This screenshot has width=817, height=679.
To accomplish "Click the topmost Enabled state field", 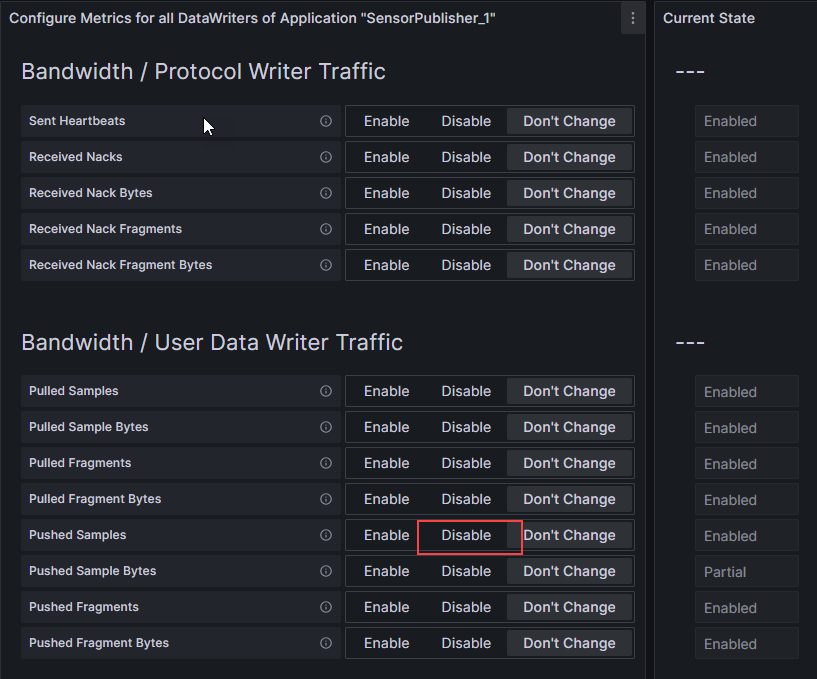I will click(746, 121).
